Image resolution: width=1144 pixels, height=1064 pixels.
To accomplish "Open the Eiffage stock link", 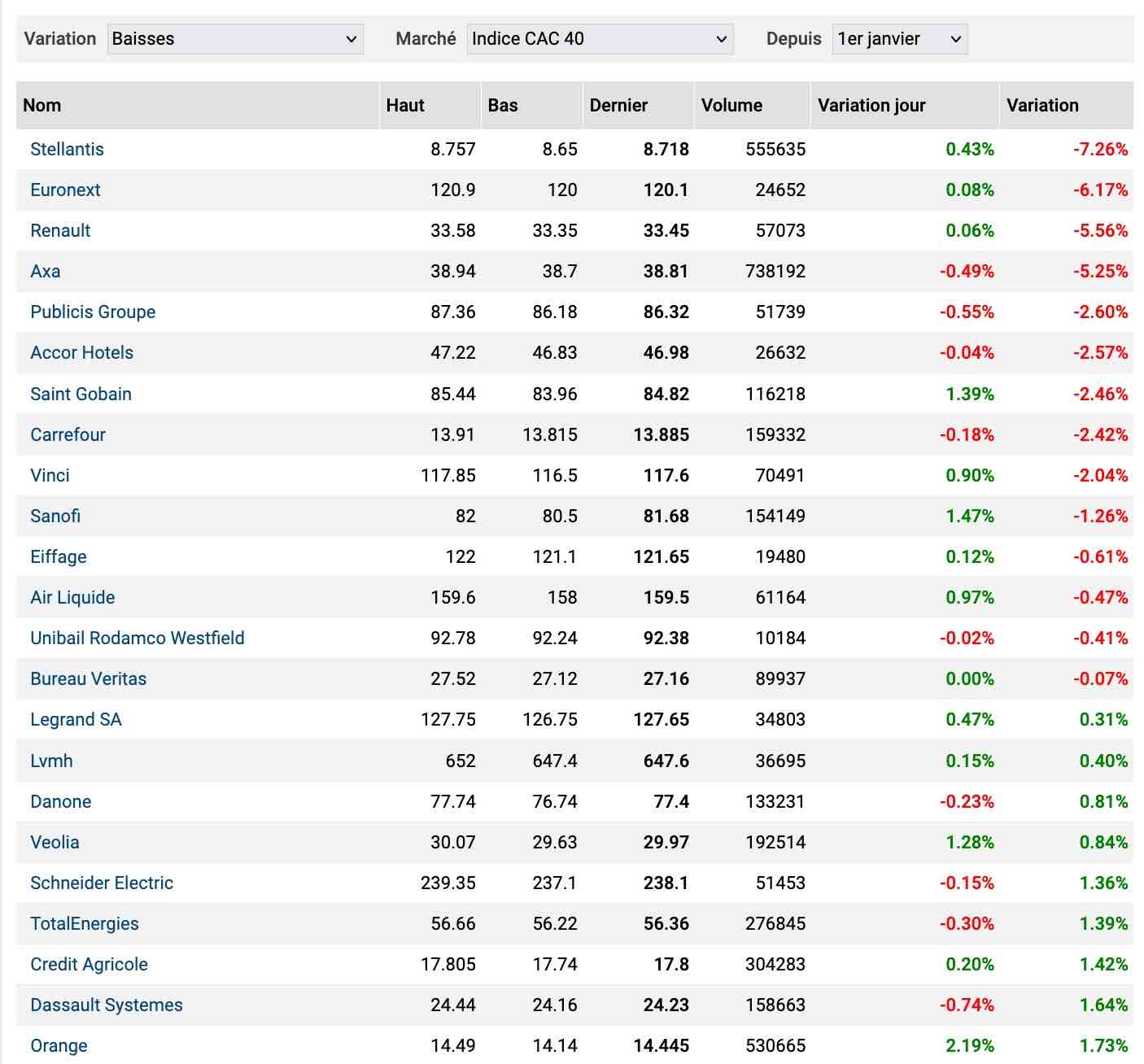I will tap(59, 557).
